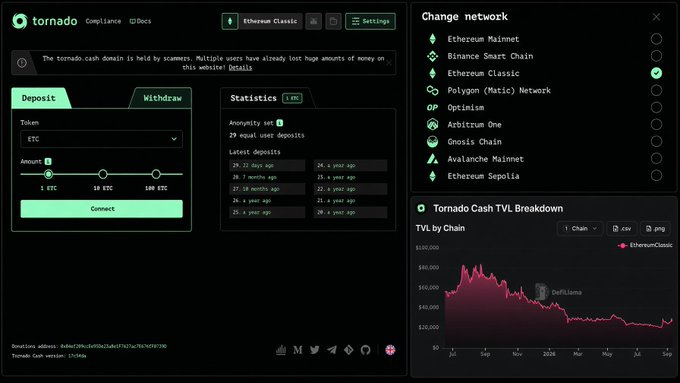Set amount slider to 1 ETC
The width and height of the screenshot is (680, 383).
pyautogui.click(x=49, y=174)
